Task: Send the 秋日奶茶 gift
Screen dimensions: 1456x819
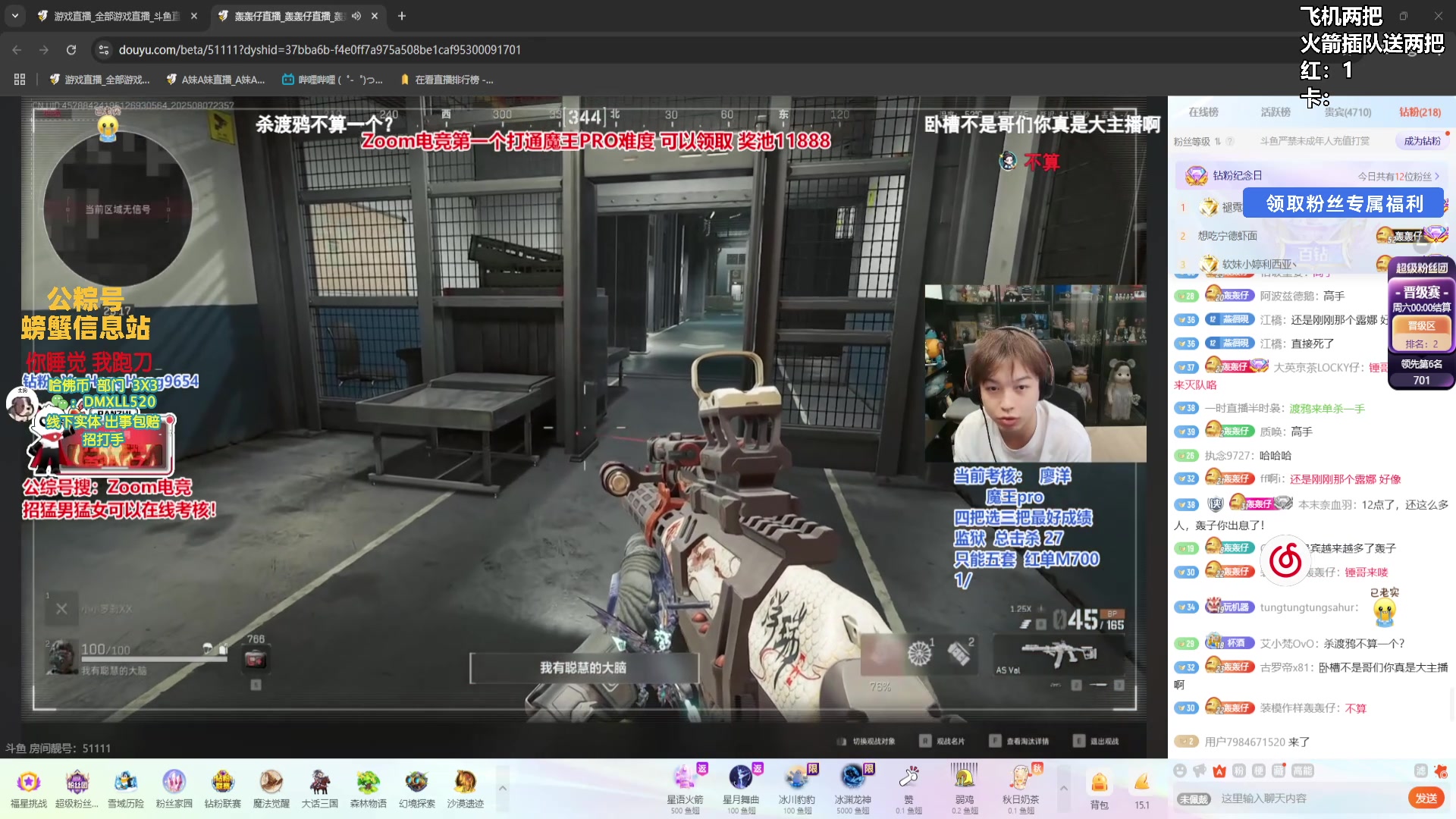Action: coord(1020,789)
